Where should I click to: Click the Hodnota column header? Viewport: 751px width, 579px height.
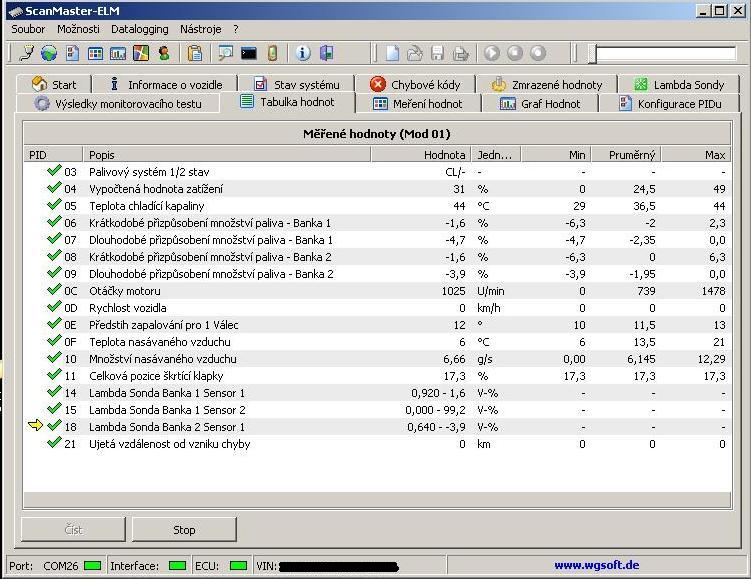coord(444,155)
